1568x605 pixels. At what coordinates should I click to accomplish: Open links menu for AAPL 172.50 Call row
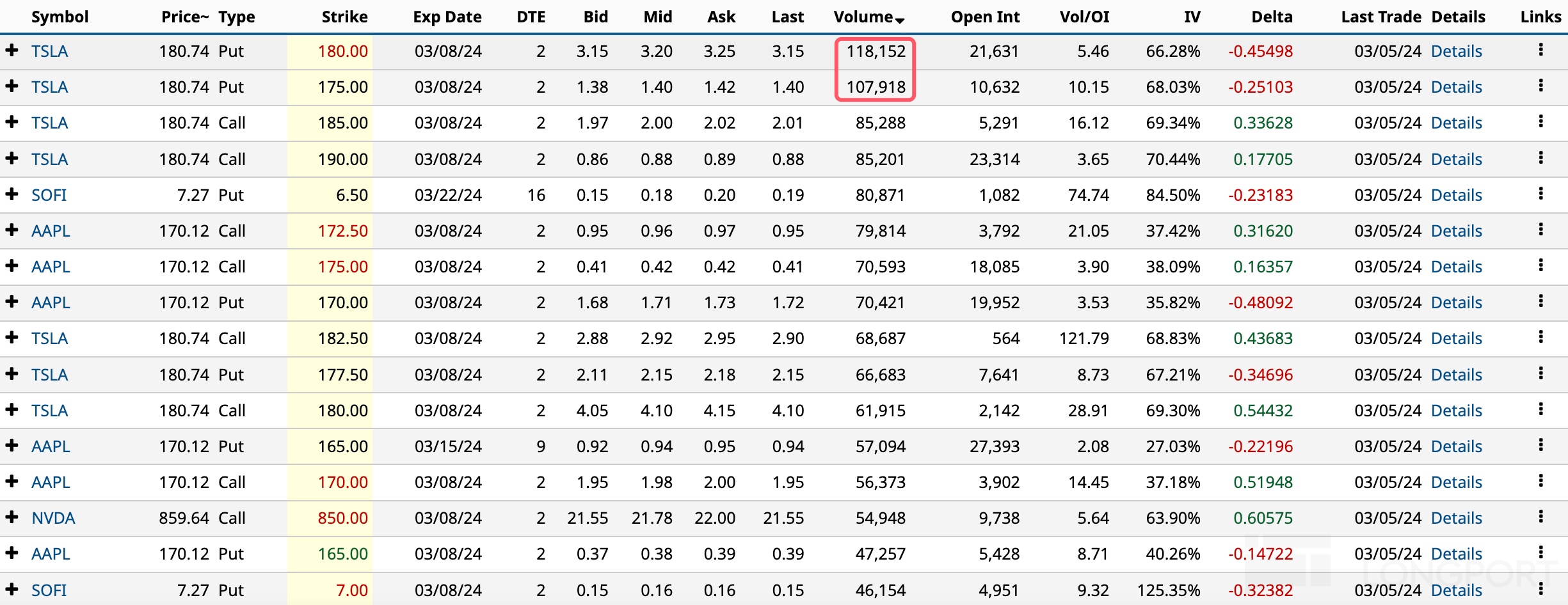(1540, 230)
